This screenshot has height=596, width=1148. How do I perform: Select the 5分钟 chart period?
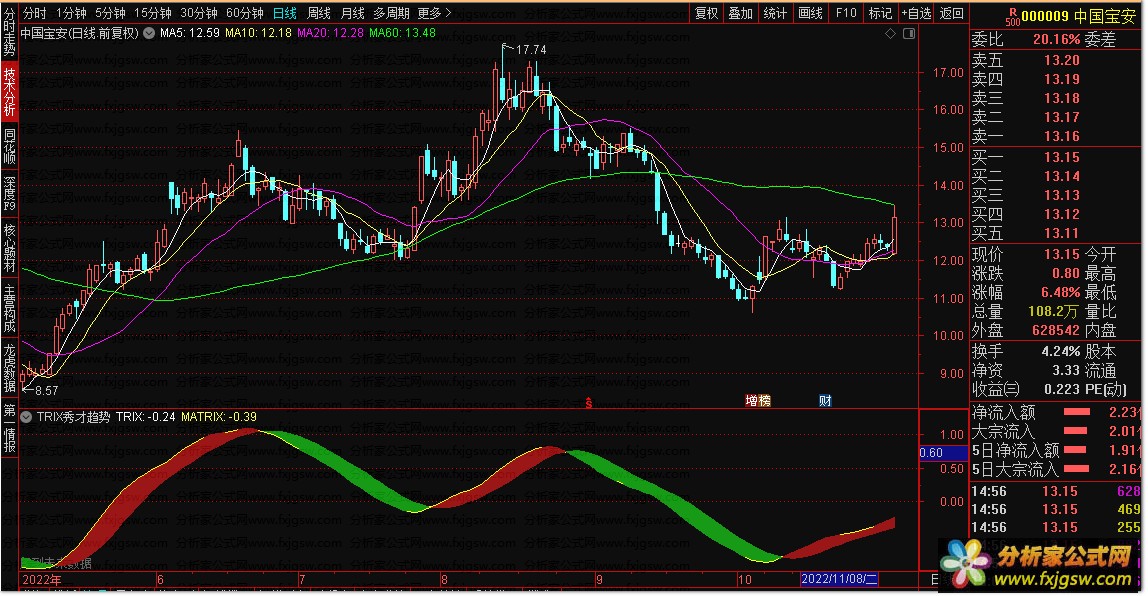point(110,13)
